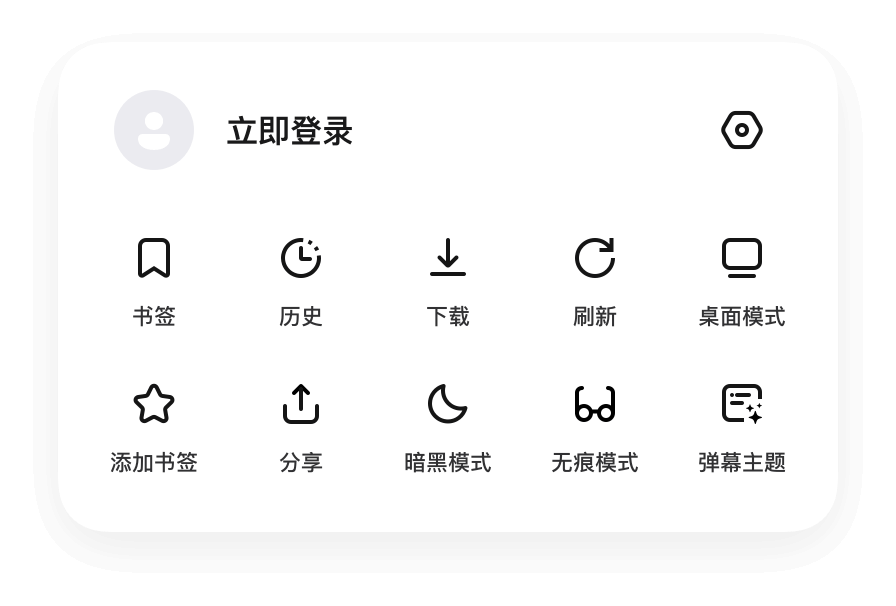Toggle dark mode moon icon
The image size is (896, 606).
pyautogui.click(x=447, y=404)
